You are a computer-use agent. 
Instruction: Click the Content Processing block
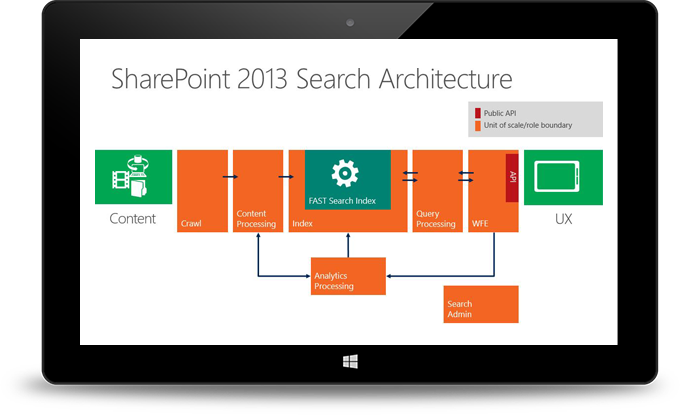point(258,191)
